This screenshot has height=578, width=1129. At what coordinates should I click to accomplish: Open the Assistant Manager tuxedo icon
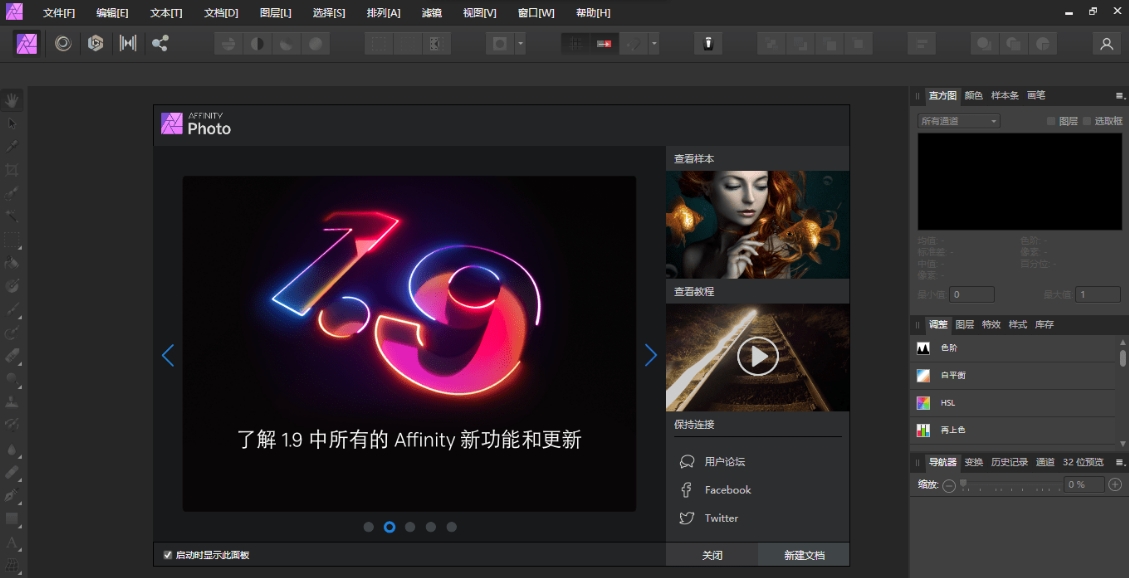click(x=708, y=44)
